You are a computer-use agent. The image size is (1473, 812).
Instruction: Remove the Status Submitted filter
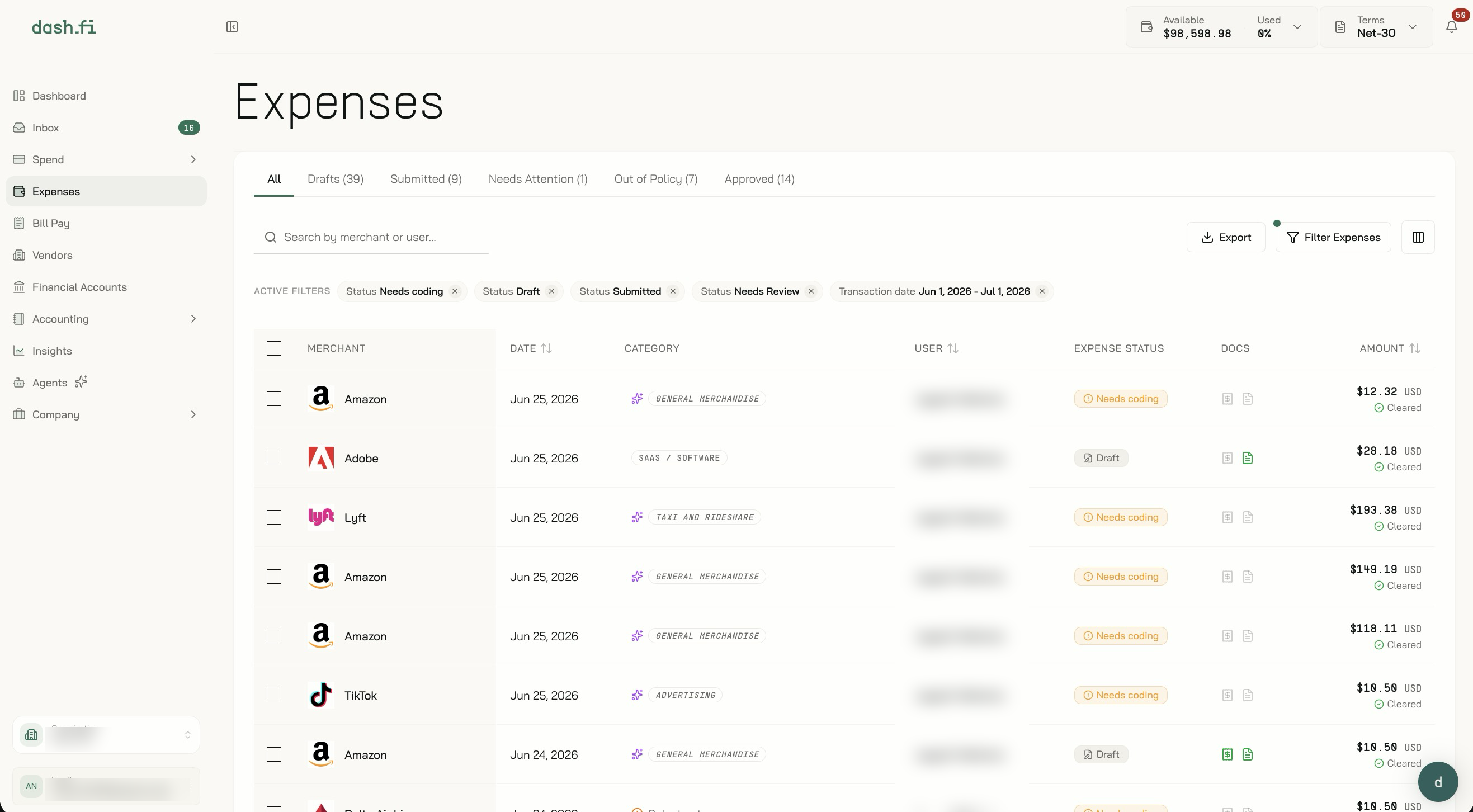pyautogui.click(x=672, y=291)
